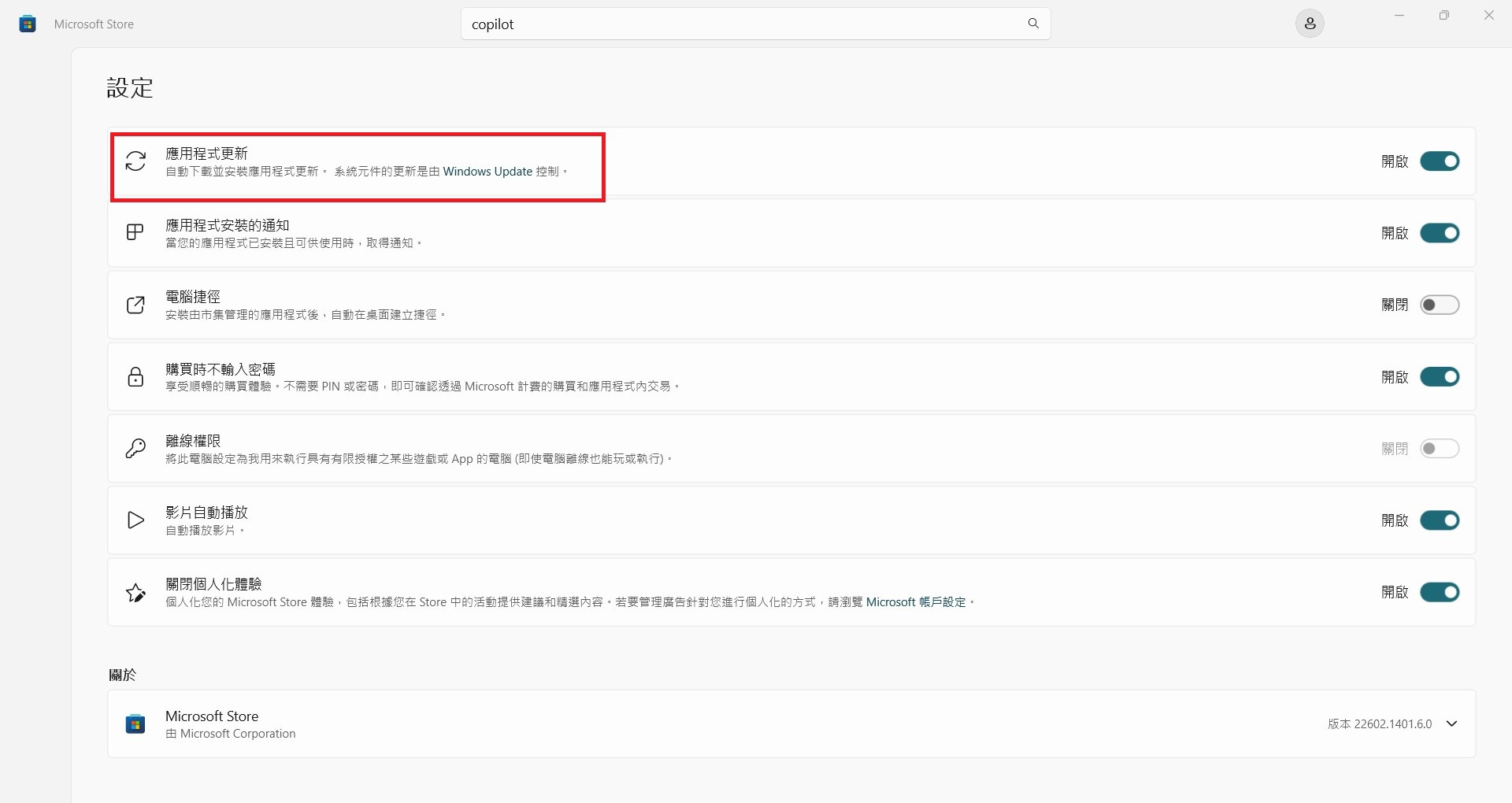
Task: Click the star icon beside 關閉個人化體驗
Action: 135,592
